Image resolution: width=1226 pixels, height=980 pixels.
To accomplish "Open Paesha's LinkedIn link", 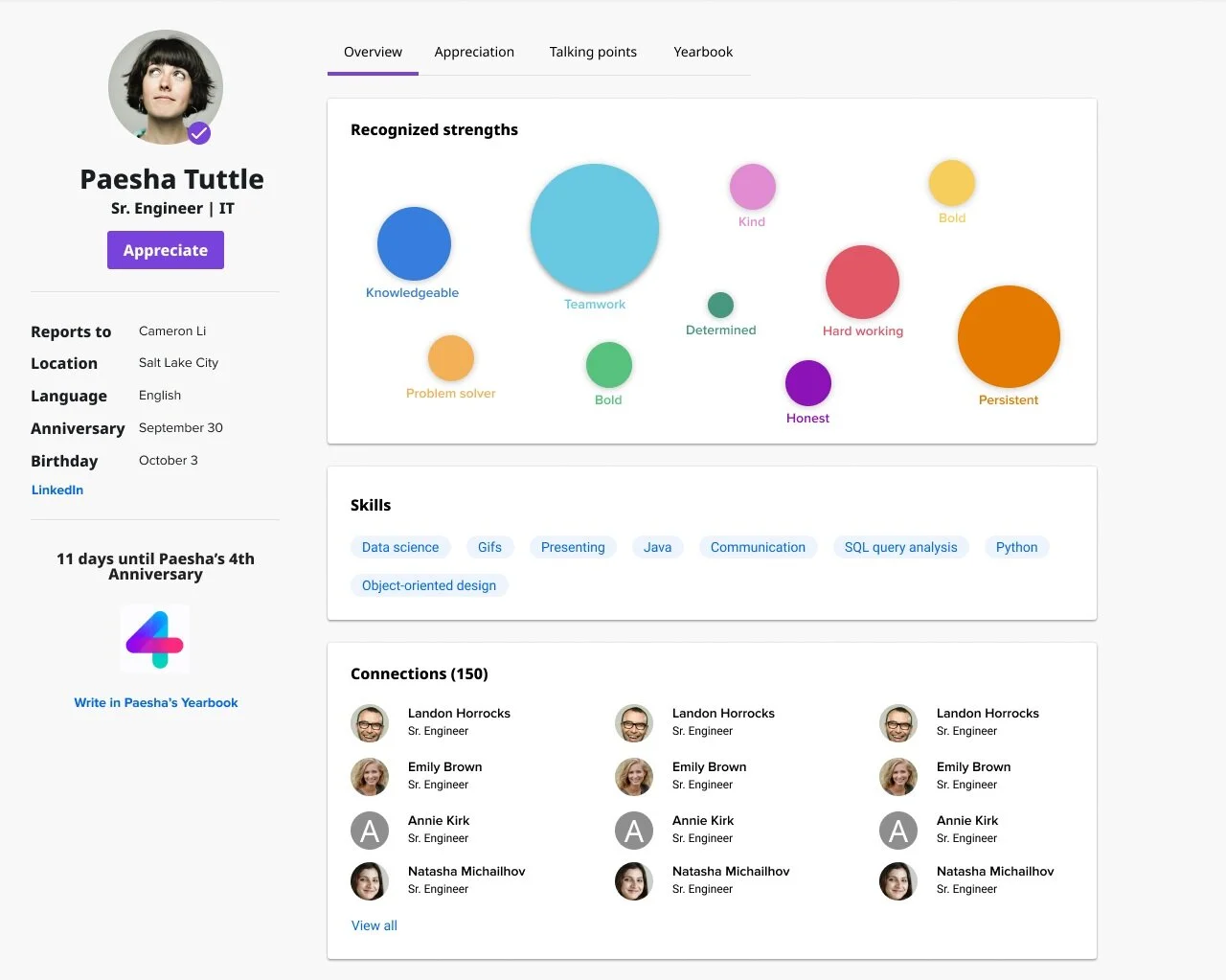I will 57,490.
